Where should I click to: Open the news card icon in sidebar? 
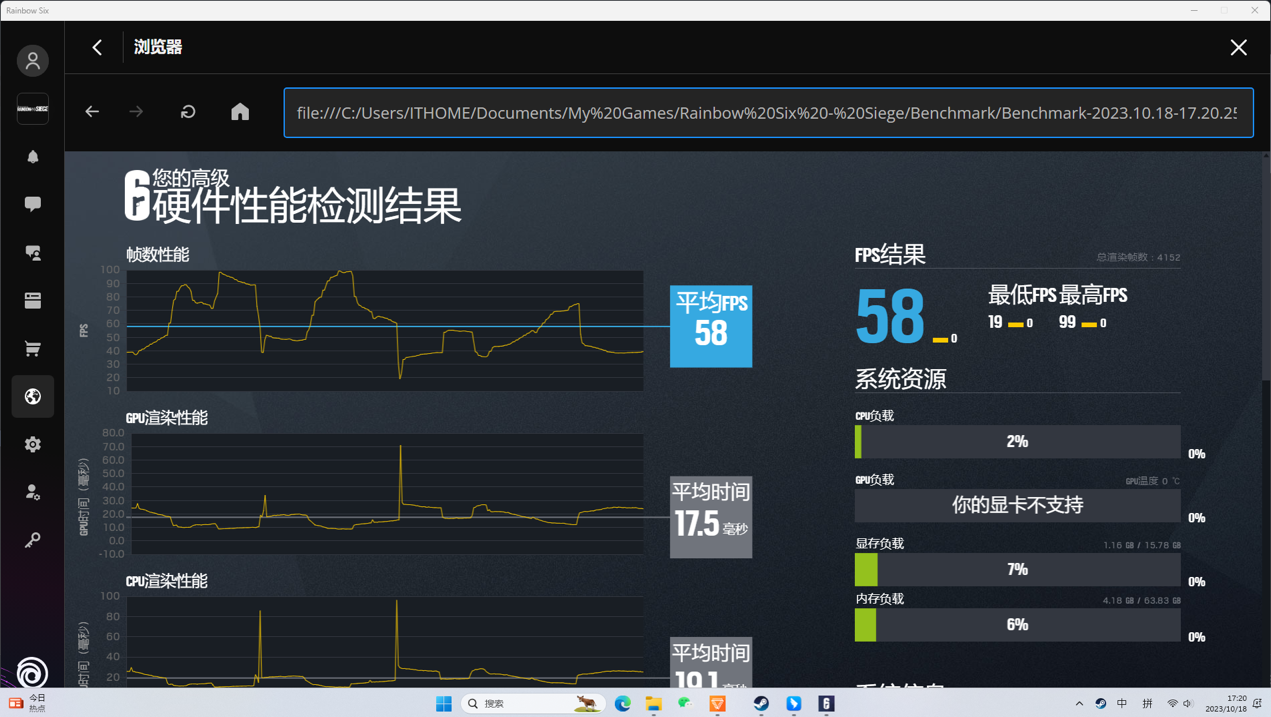pos(33,300)
